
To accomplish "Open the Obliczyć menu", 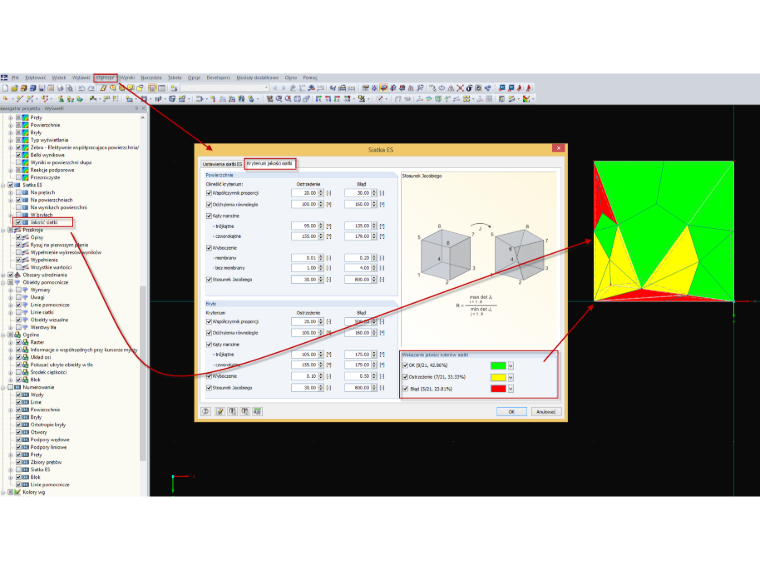I will click(x=105, y=78).
